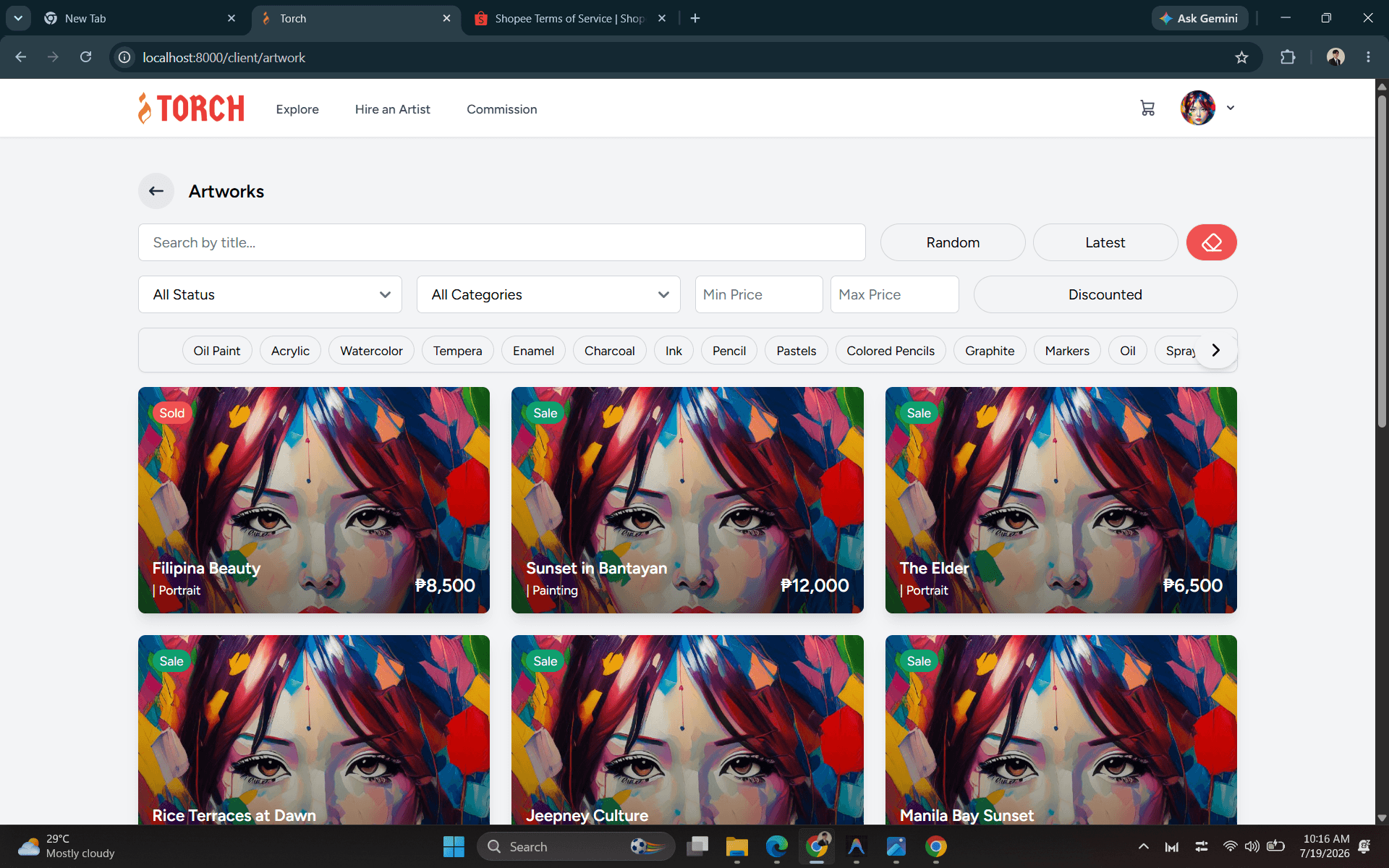Click the Ask Gemini button
Screen dimensions: 1389x868
1199,18
